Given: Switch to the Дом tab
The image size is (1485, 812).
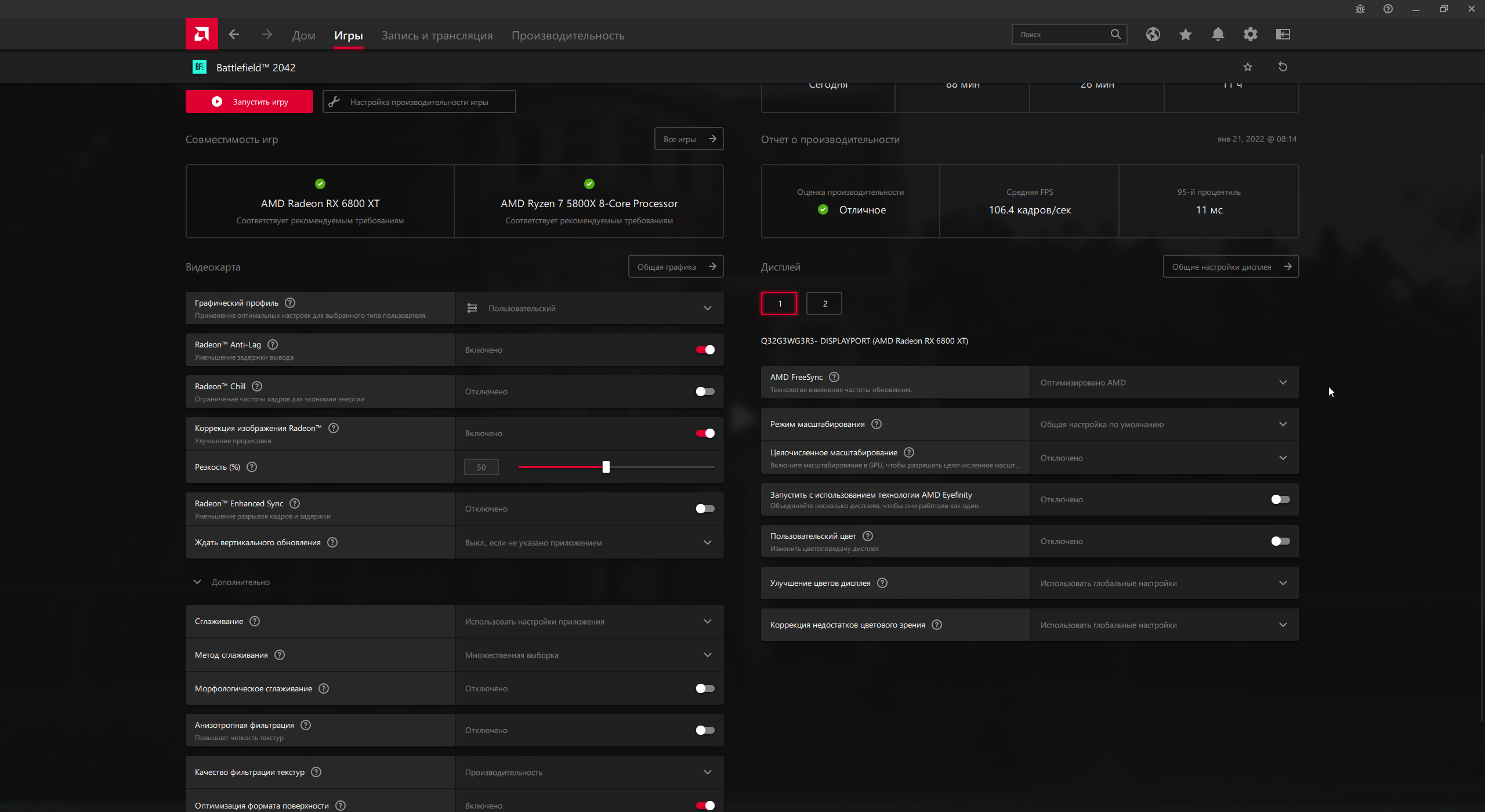Looking at the screenshot, I should 303,35.
